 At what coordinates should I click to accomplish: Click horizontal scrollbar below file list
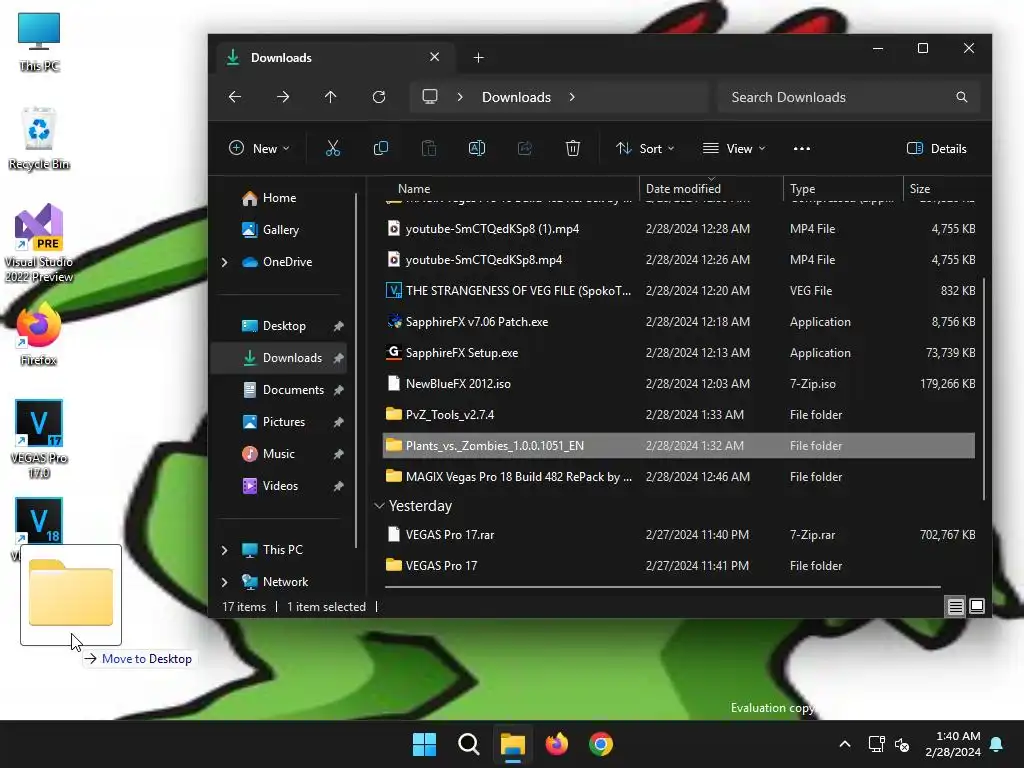coord(663,587)
